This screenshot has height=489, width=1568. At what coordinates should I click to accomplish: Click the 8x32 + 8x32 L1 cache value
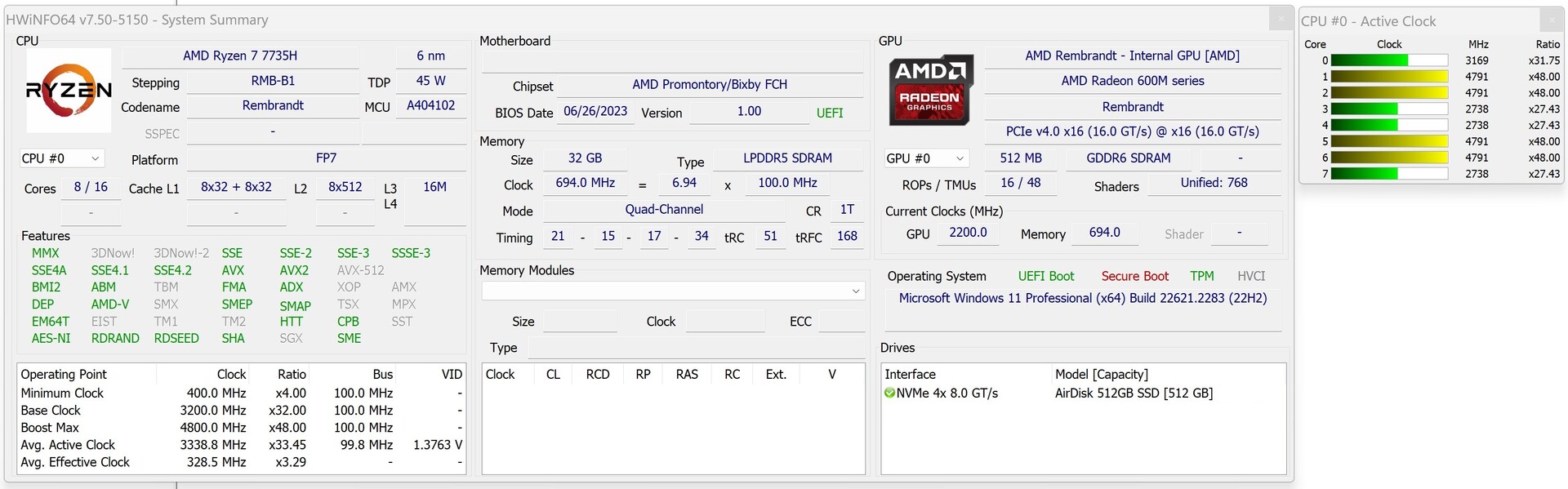tap(236, 188)
